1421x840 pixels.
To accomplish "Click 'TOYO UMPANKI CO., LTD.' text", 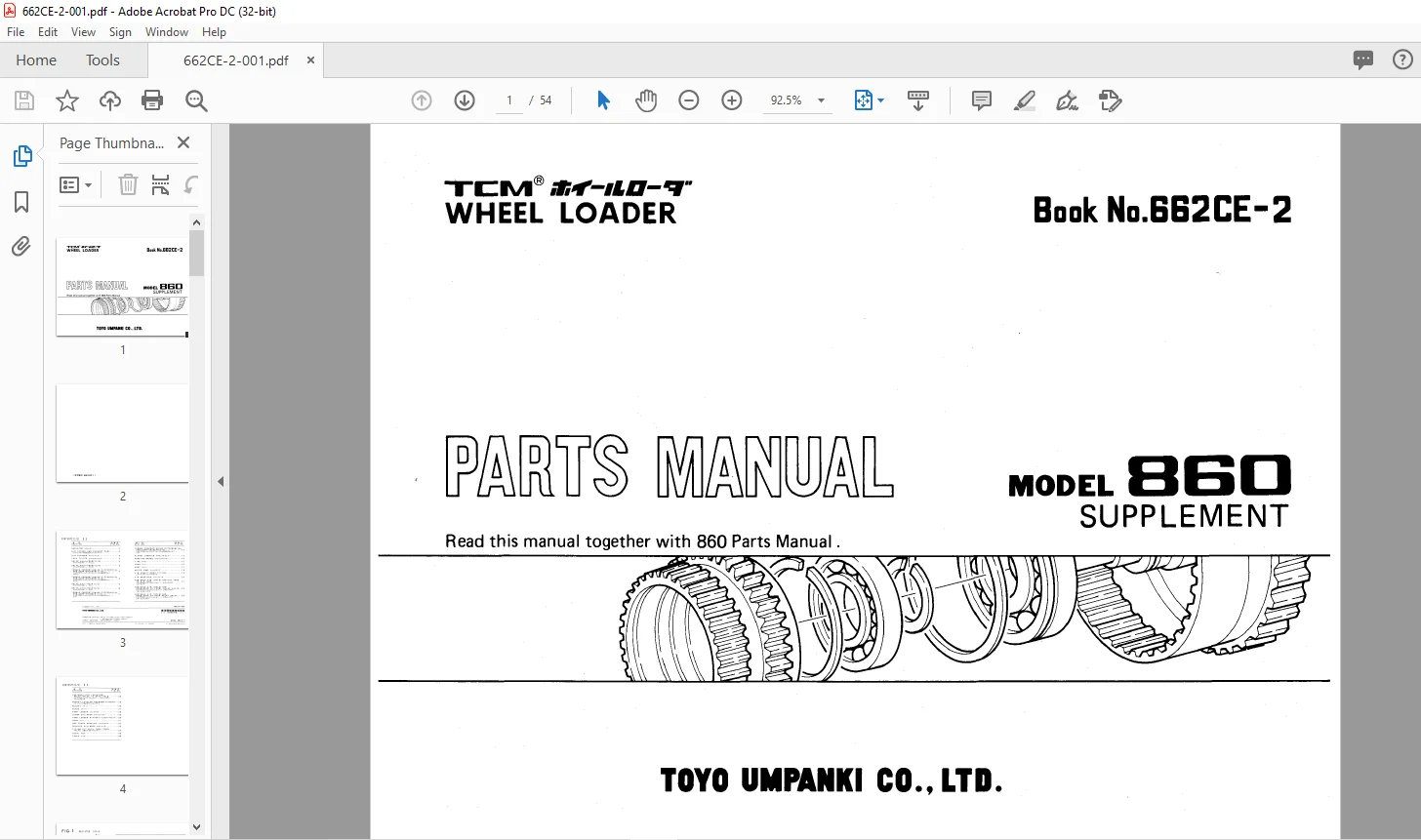I will (x=832, y=780).
